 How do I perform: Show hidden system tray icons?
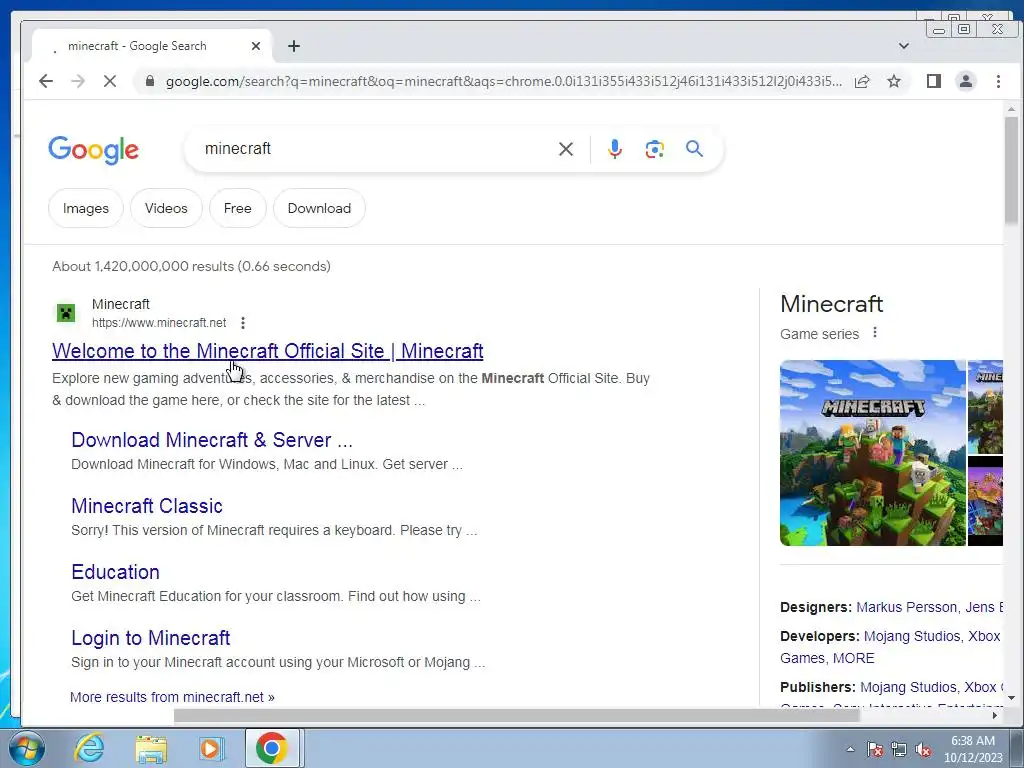[x=850, y=750]
